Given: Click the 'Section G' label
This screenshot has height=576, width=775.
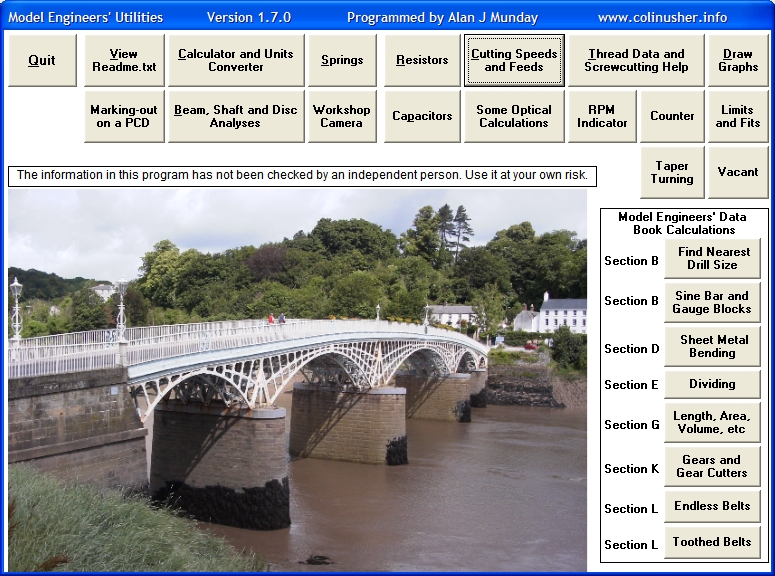Looking at the screenshot, I should click(632, 425).
